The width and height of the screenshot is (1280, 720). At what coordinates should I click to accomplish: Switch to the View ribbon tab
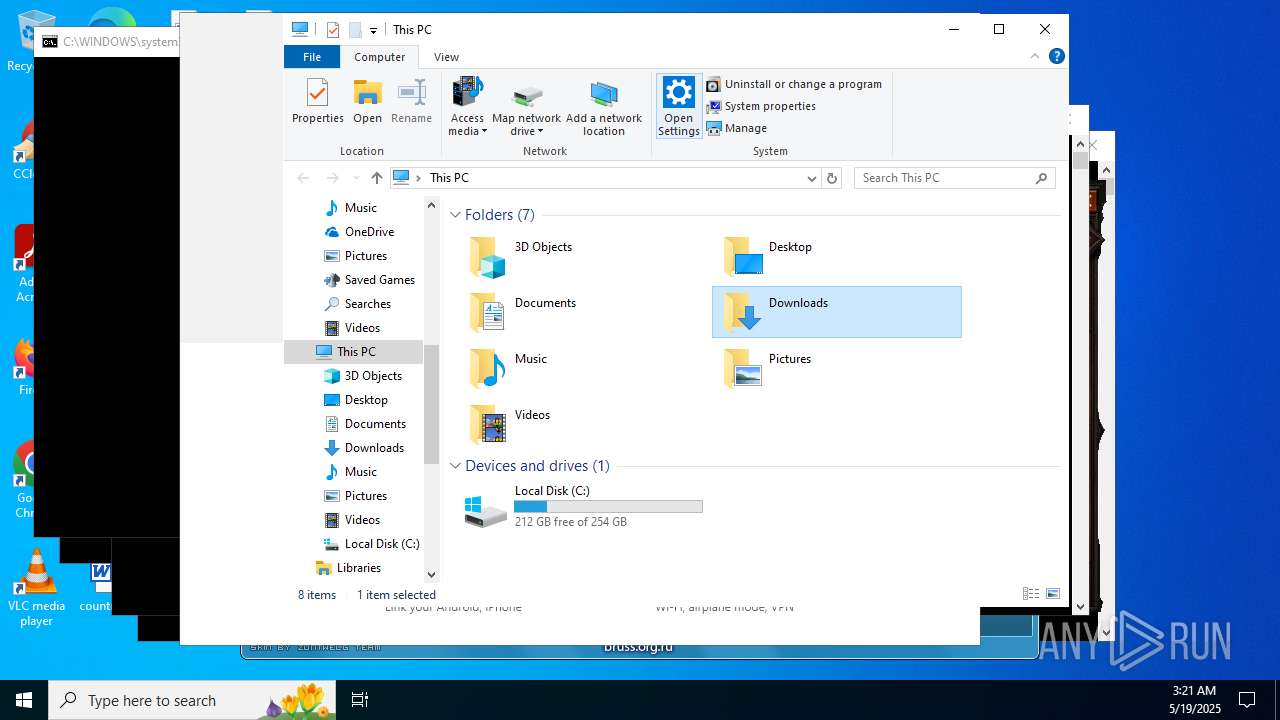[x=446, y=57]
